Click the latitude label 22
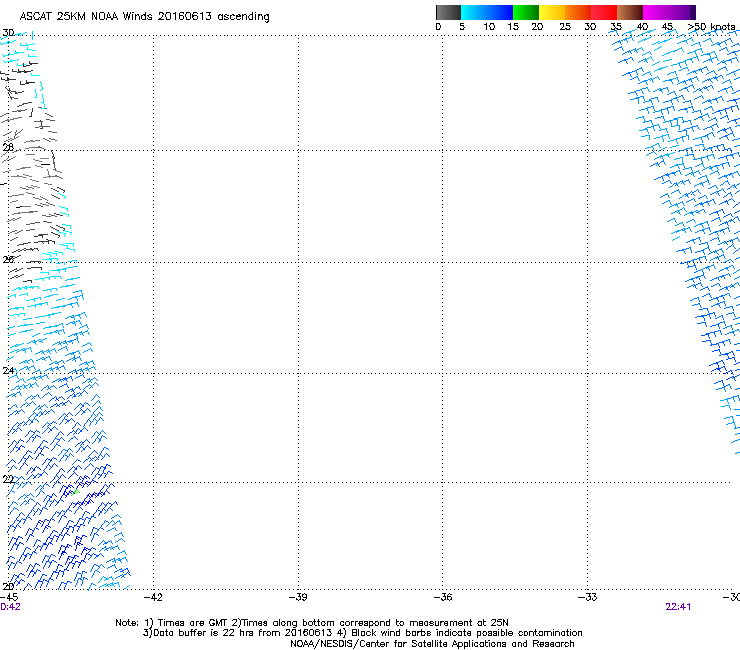Image resolution: width=740 pixels, height=650 pixels. tap(8, 480)
